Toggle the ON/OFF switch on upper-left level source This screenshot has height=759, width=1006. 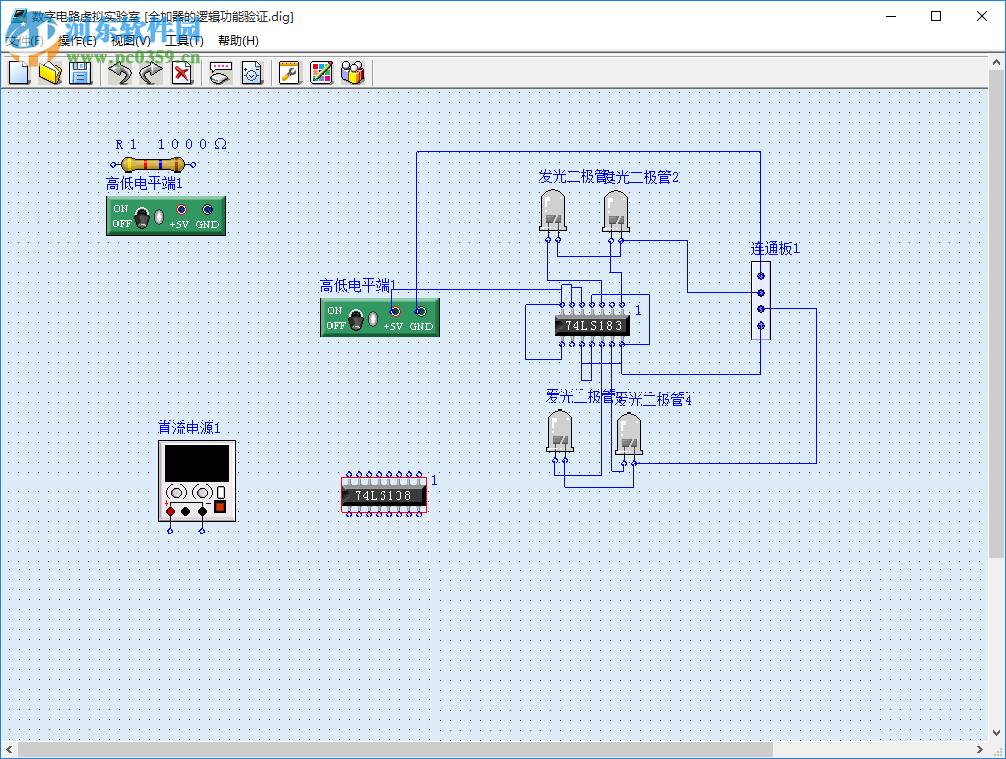(144, 217)
